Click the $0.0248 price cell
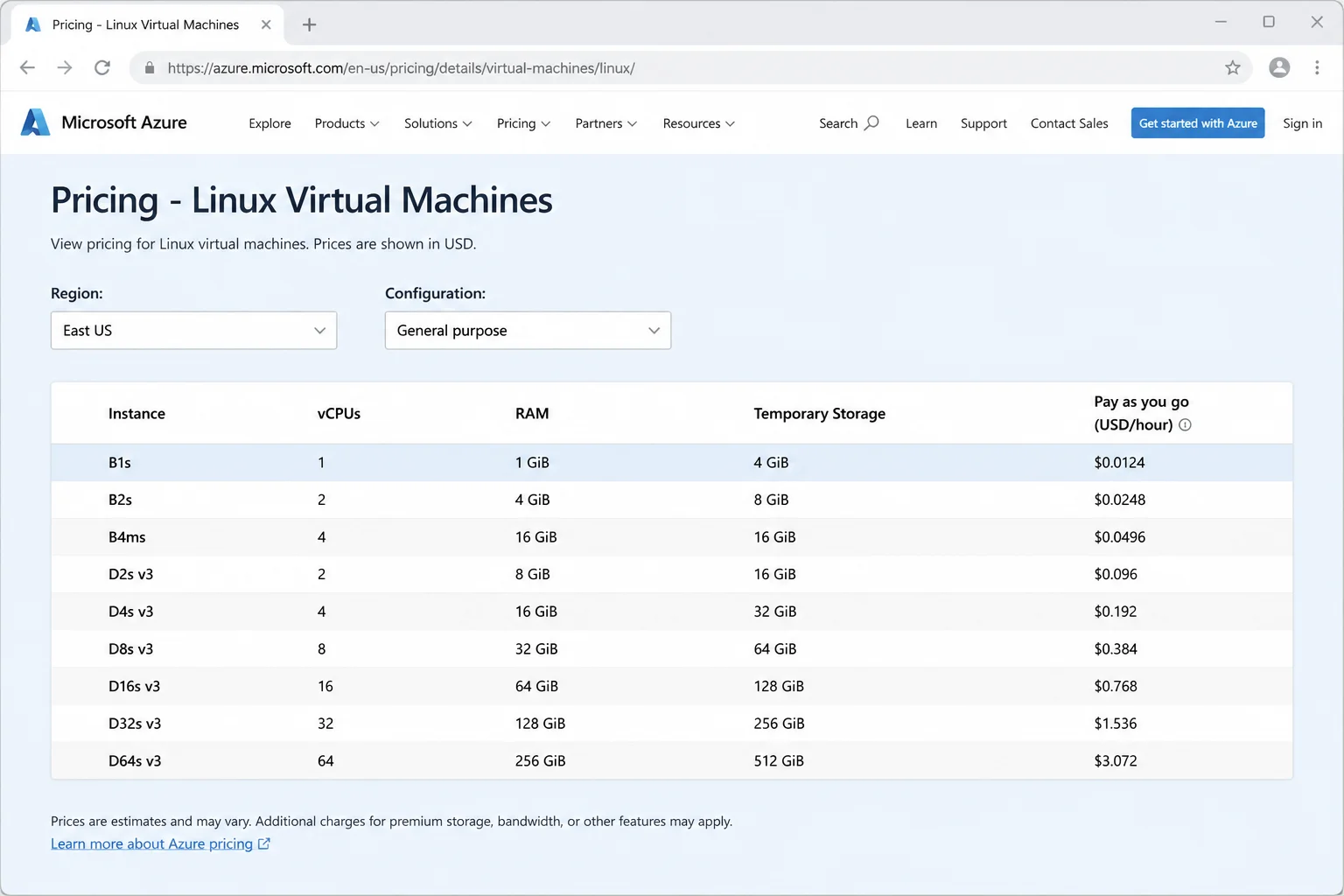The width and height of the screenshot is (1344, 896). [1119, 500]
